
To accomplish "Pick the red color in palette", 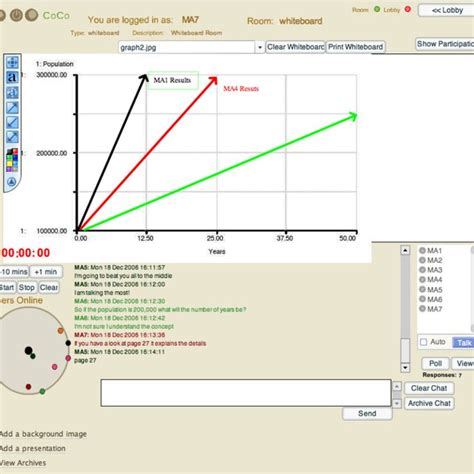I will [x=15, y=152].
